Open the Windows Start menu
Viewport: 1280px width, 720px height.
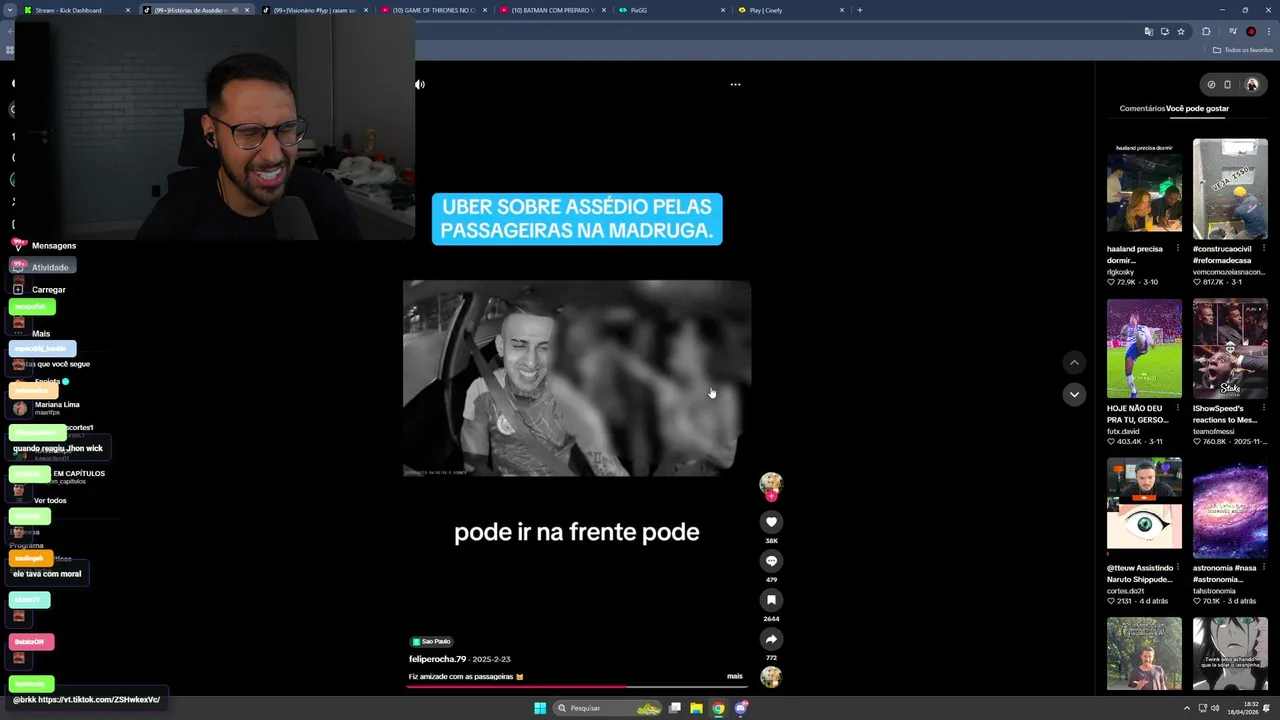(540, 708)
